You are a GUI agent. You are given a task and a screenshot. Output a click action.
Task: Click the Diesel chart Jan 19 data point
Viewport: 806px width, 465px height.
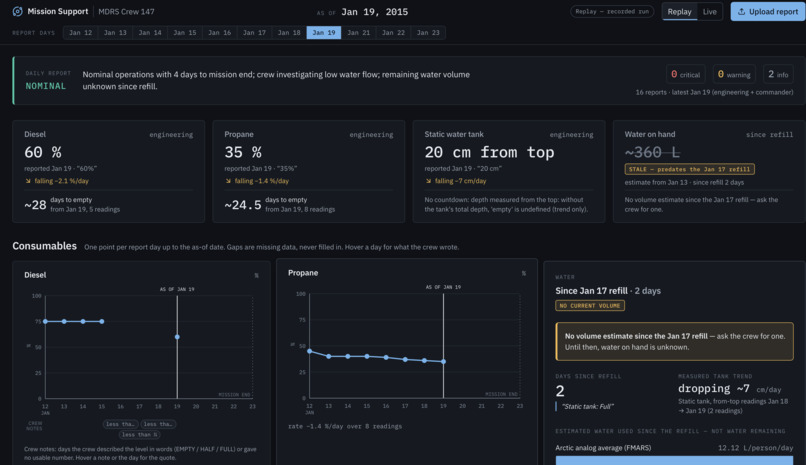[x=177, y=337]
